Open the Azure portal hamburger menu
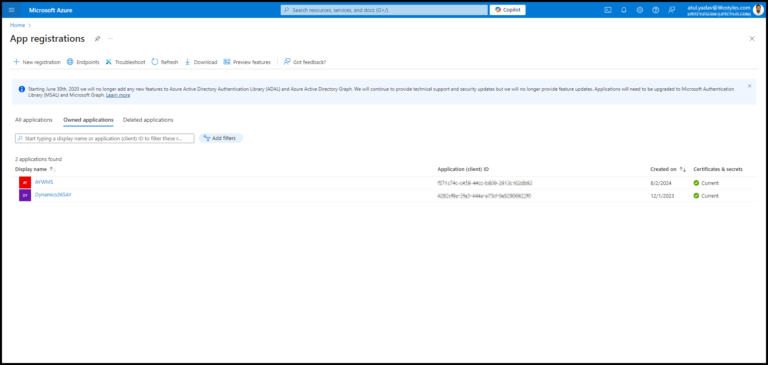The width and height of the screenshot is (768, 365). (12, 10)
